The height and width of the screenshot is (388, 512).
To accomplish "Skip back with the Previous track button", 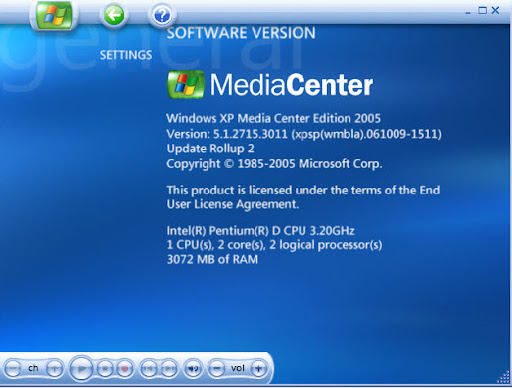I will click(x=148, y=369).
